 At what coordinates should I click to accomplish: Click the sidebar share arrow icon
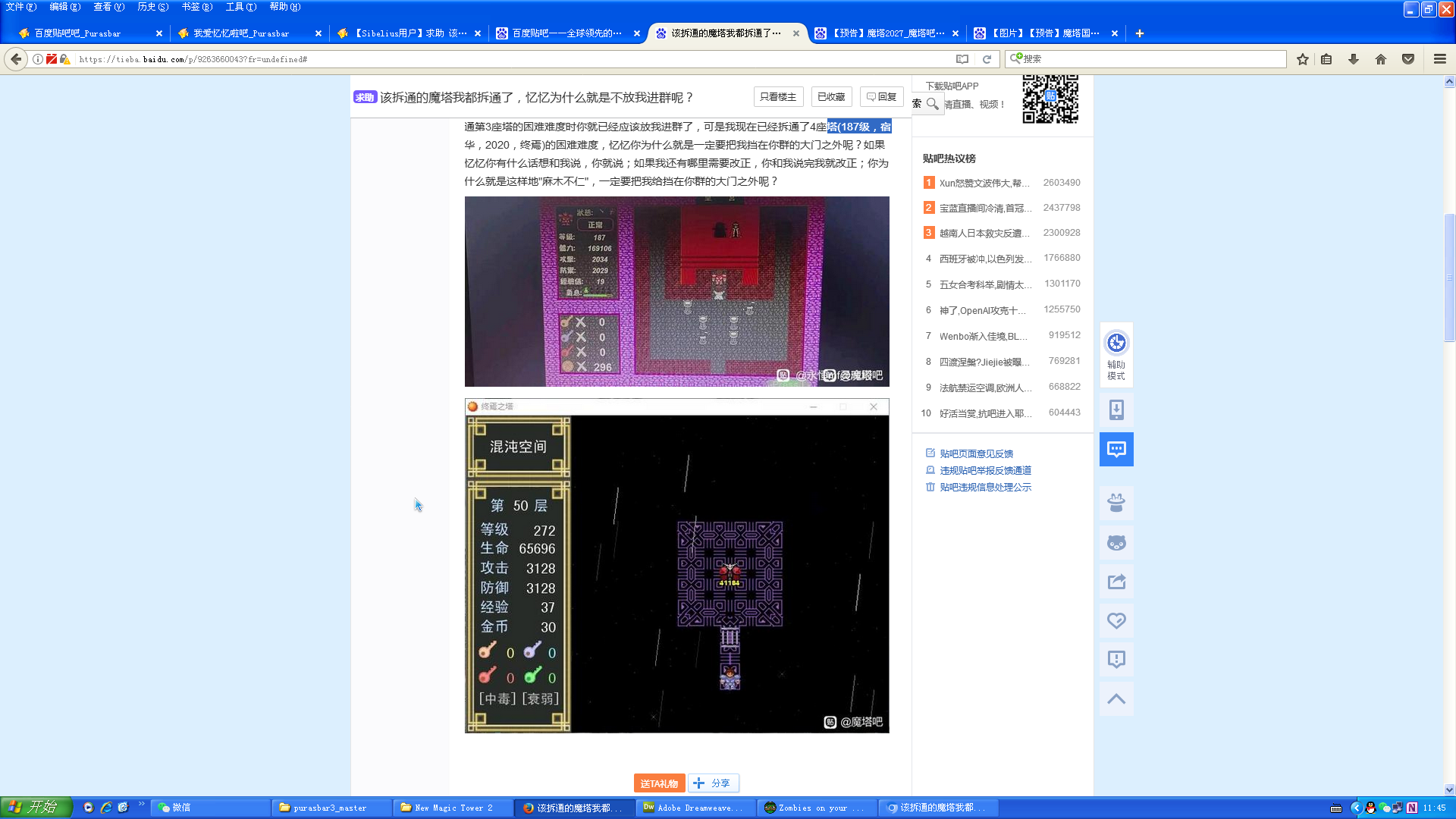(1116, 582)
